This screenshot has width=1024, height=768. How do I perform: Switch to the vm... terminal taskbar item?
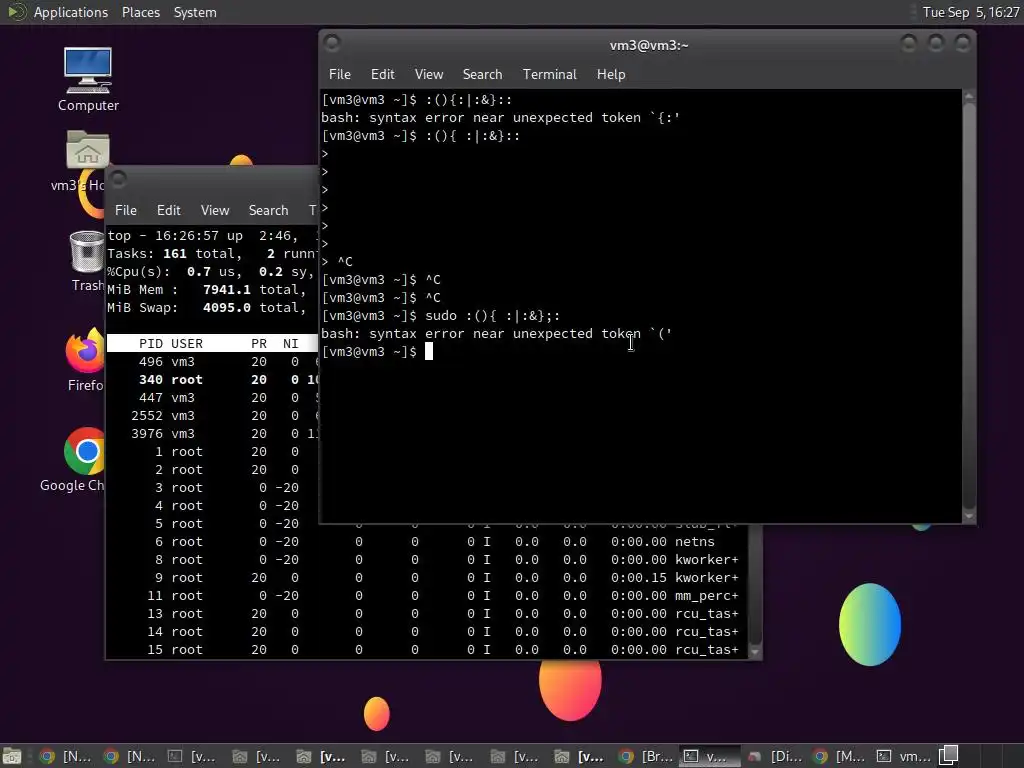tap(904, 756)
